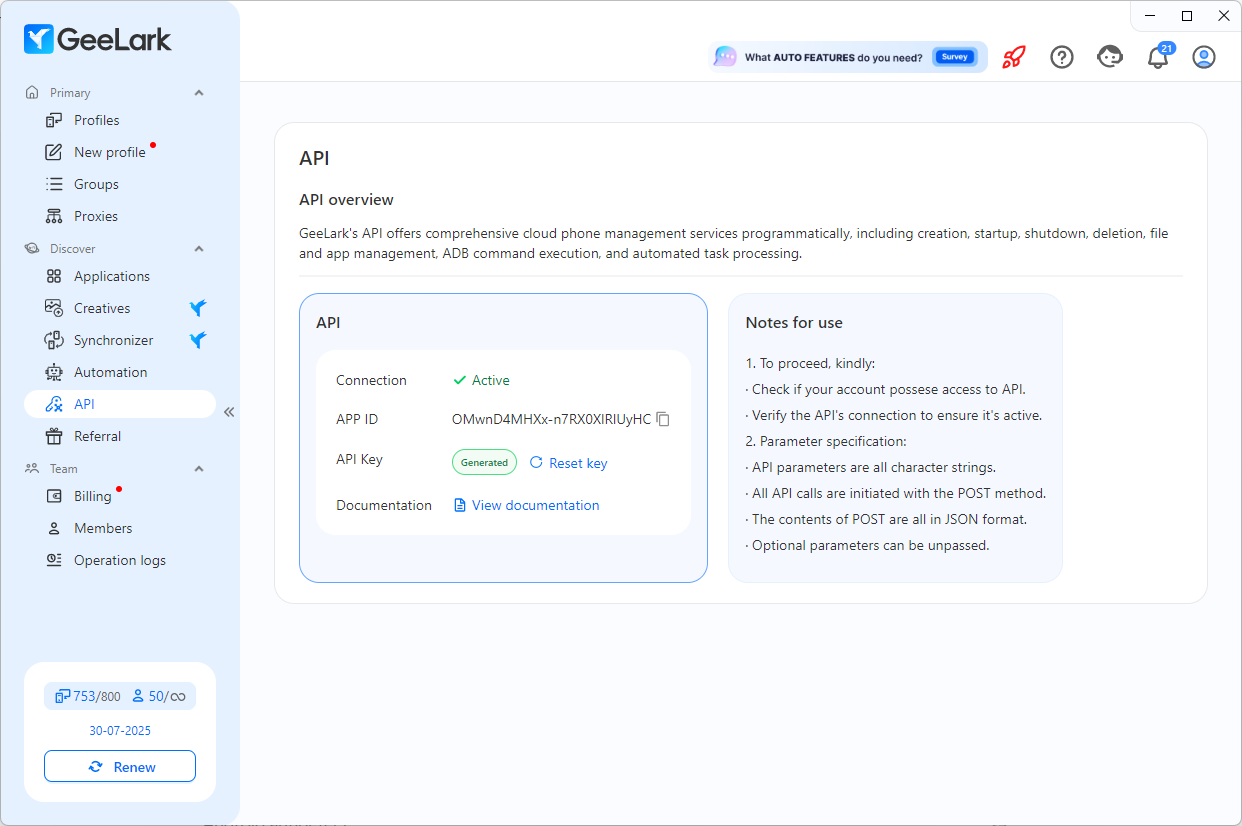The image size is (1242, 826).
Task: Open Operation logs
Action: pyautogui.click(x=120, y=560)
